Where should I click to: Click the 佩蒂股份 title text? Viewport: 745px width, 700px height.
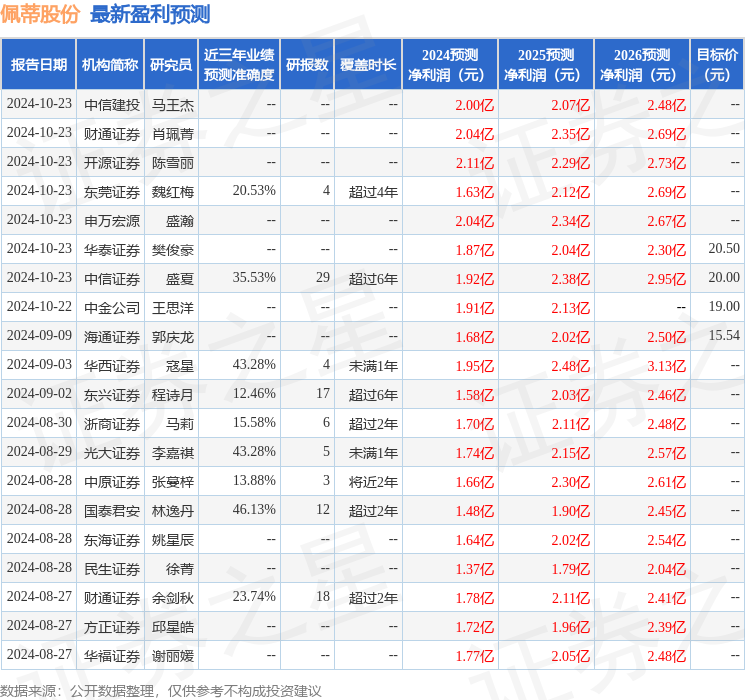coord(40,14)
